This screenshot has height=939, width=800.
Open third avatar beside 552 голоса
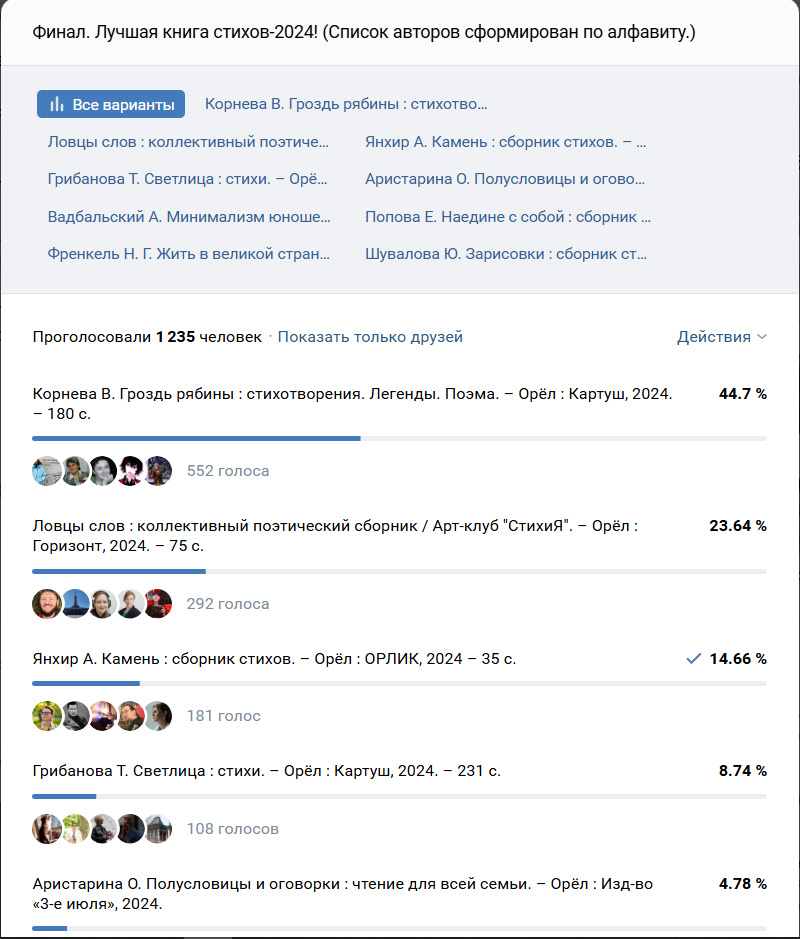103,471
